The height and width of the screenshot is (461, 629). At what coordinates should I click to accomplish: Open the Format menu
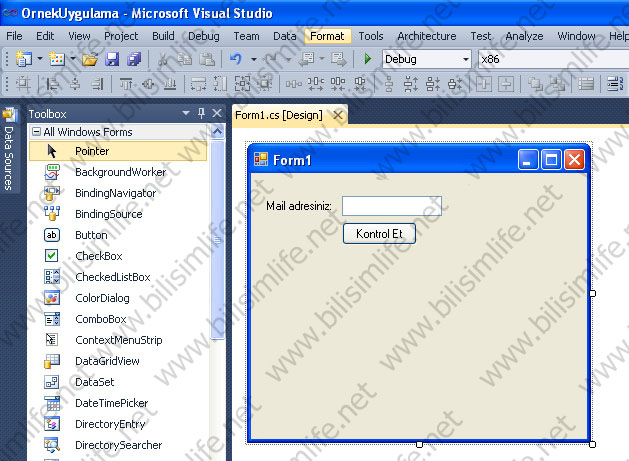[327, 36]
